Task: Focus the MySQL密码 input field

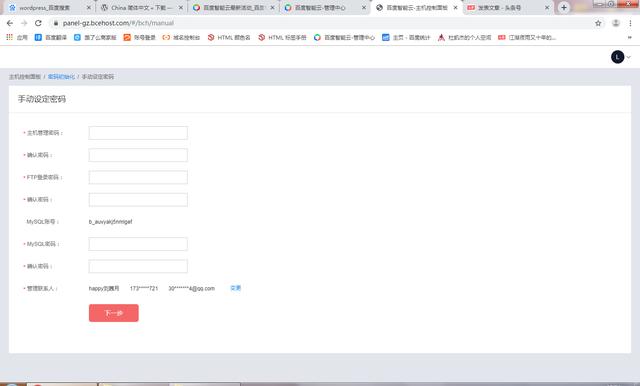Action: pyautogui.click(x=138, y=244)
